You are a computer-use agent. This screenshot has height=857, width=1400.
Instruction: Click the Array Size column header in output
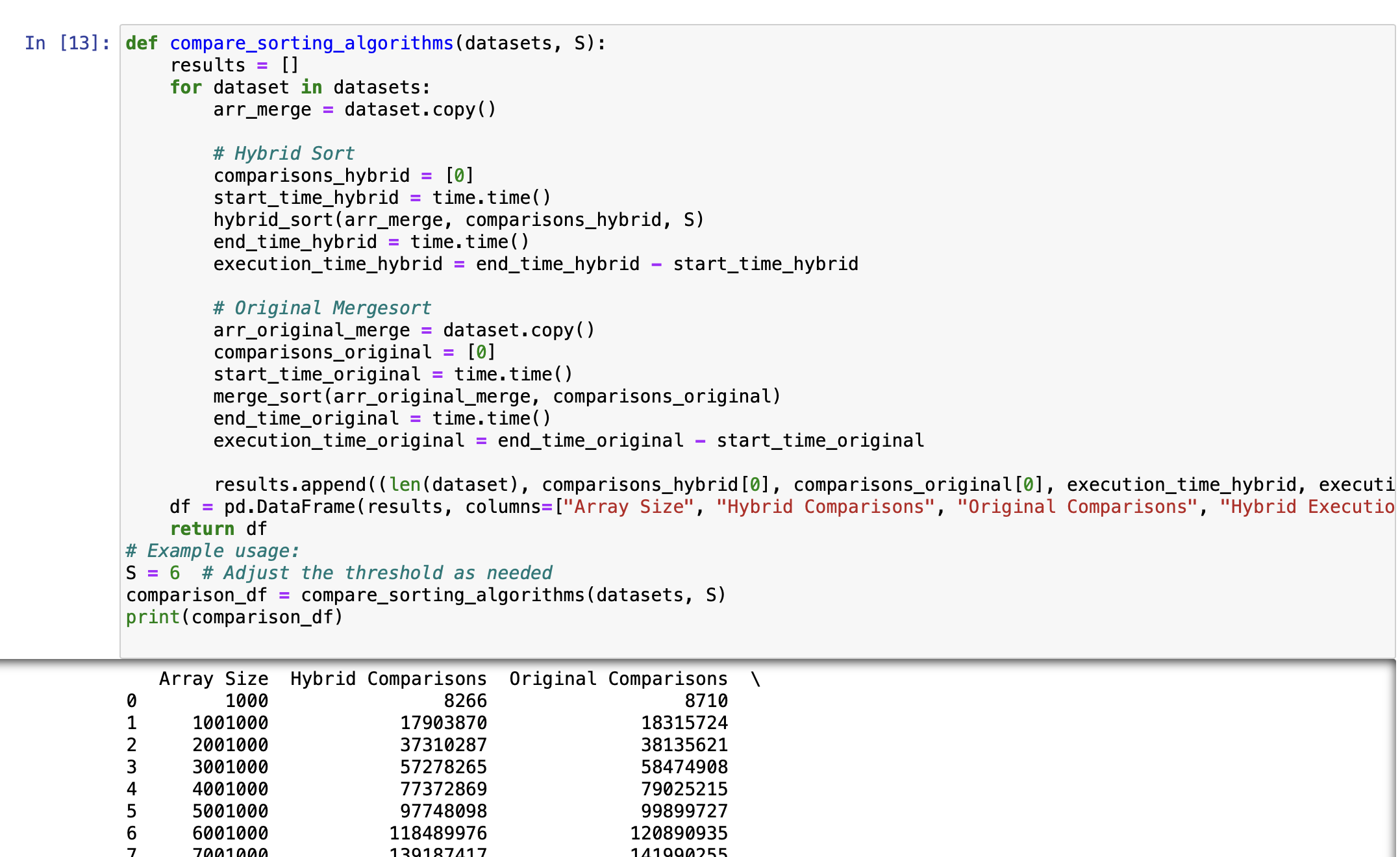tap(213, 678)
